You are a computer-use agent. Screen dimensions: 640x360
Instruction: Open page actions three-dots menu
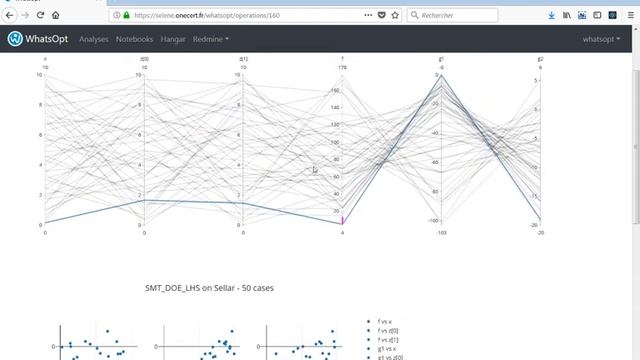pyautogui.click(x=368, y=15)
